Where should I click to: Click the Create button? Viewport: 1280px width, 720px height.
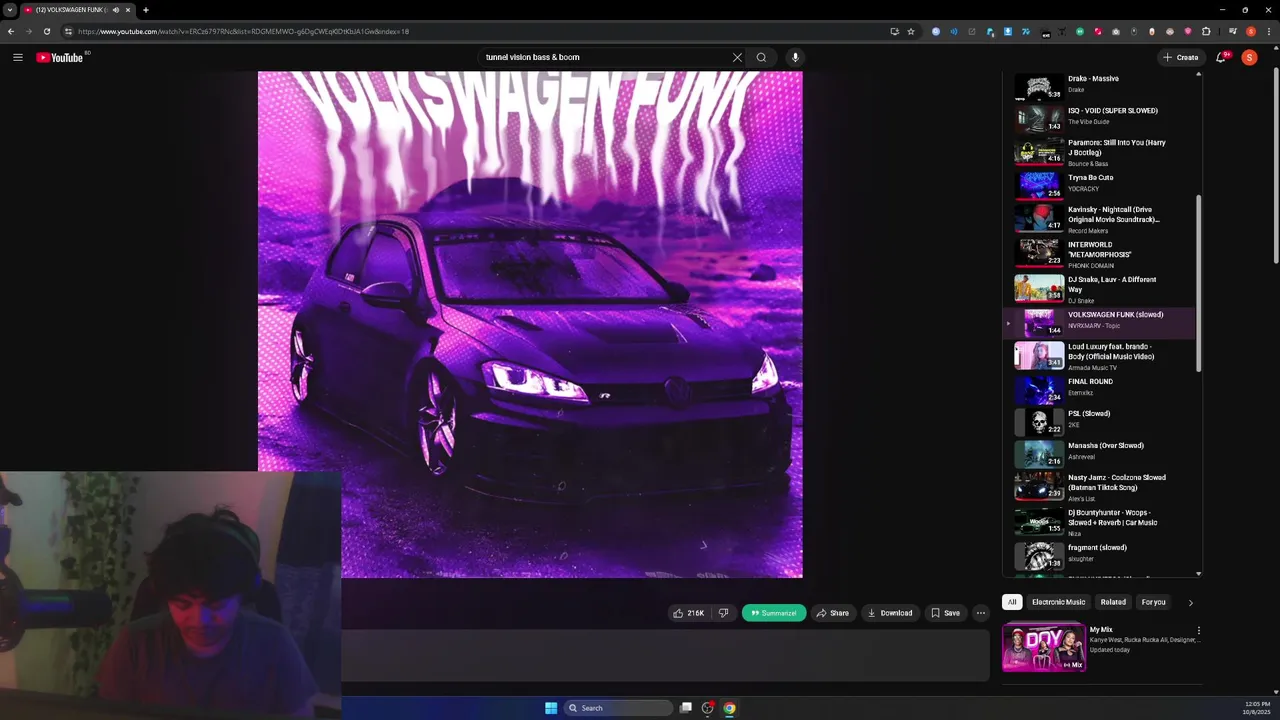1181,57
